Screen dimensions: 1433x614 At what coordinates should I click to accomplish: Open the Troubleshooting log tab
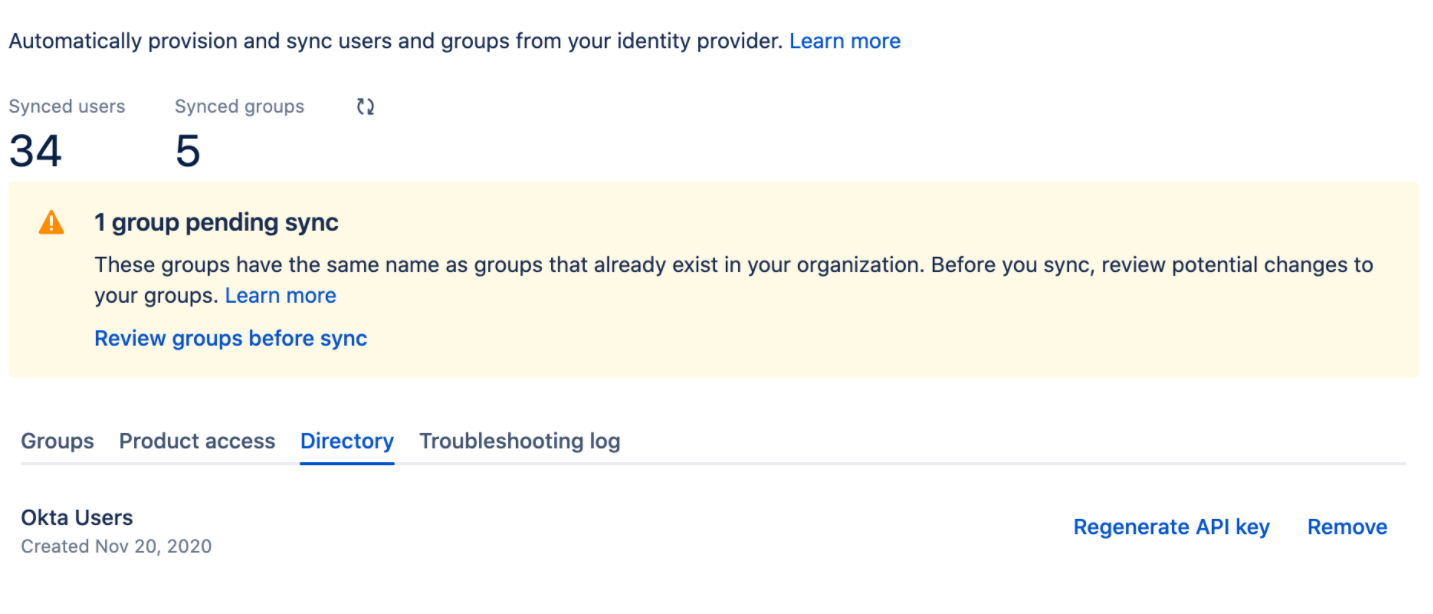point(519,441)
